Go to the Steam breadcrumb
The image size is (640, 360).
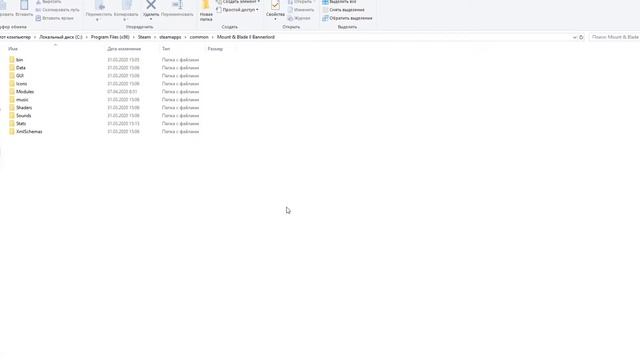[144, 37]
